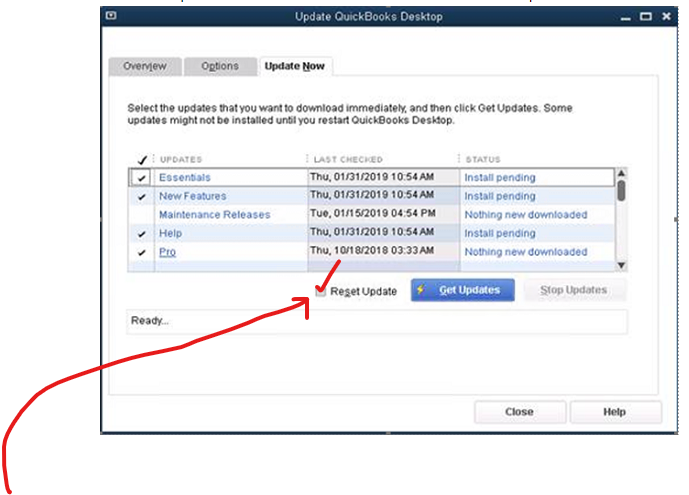Click the window system menu icon in title bar

coord(111,16)
